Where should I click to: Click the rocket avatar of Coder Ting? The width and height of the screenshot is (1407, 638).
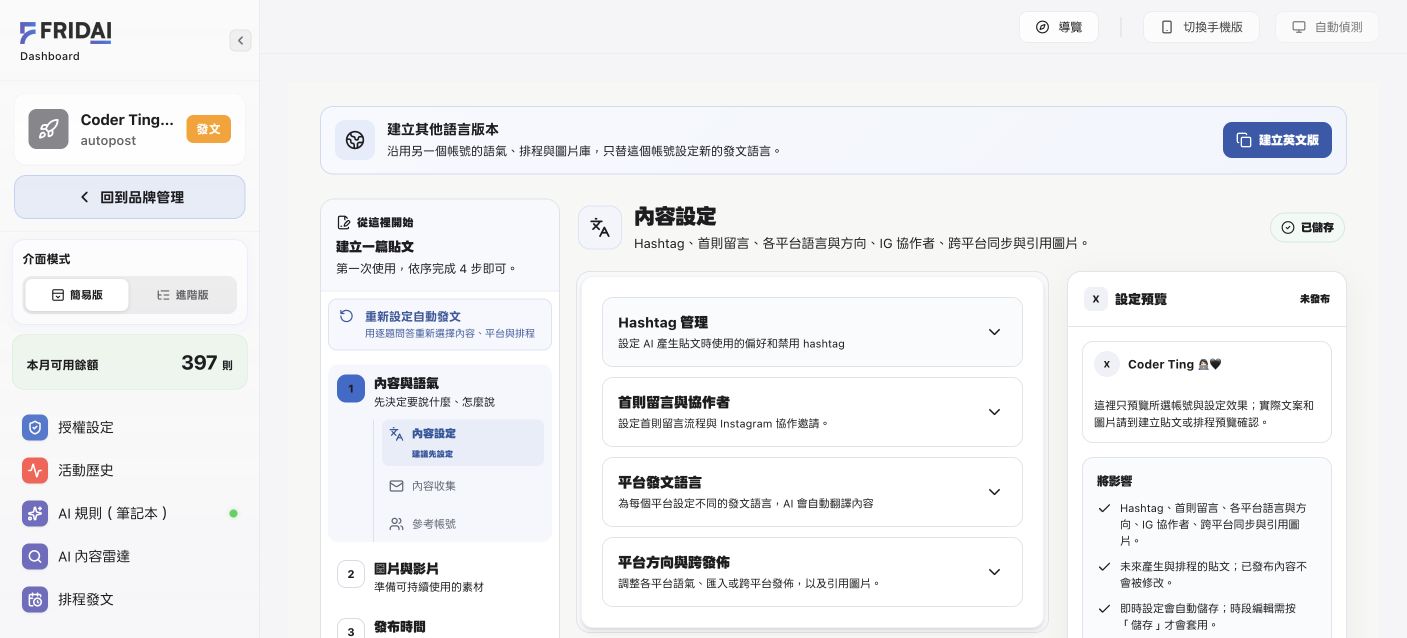[x=48, y=129]
